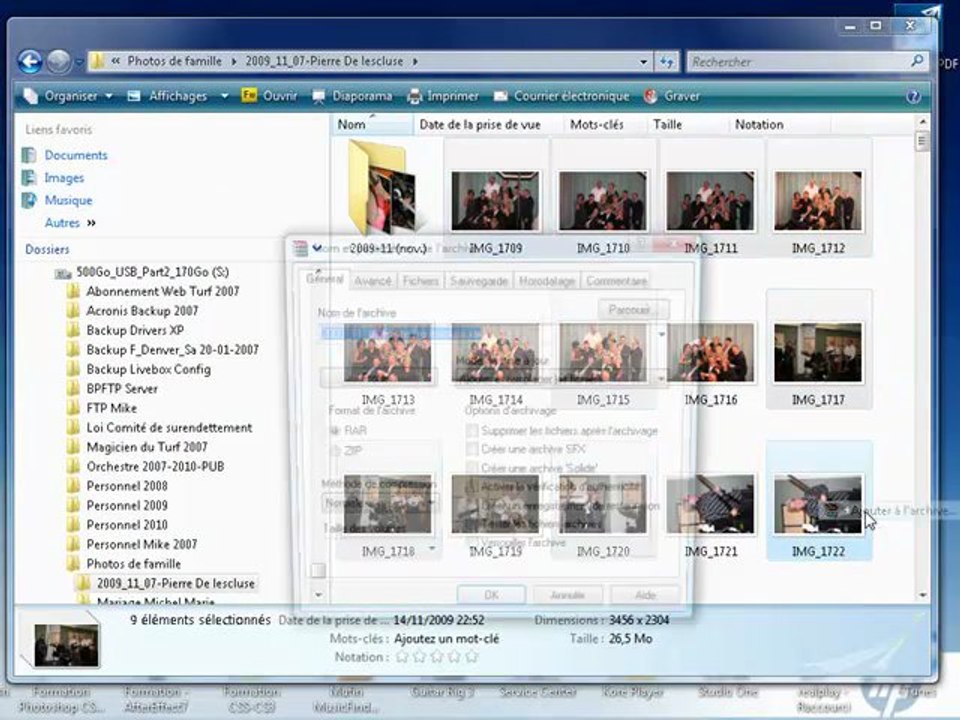Click Courrier électronique in the toolbar
This screenshot has width=960, height=720.
[561, 96]
